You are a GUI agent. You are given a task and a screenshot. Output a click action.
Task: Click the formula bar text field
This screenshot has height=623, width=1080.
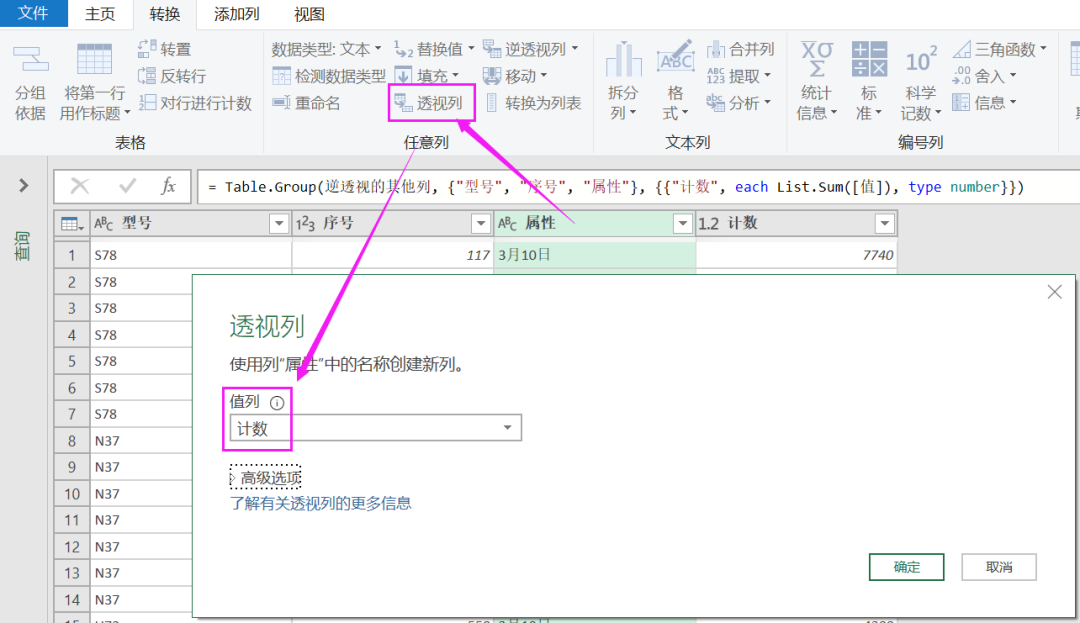click(x=638, y=187)
